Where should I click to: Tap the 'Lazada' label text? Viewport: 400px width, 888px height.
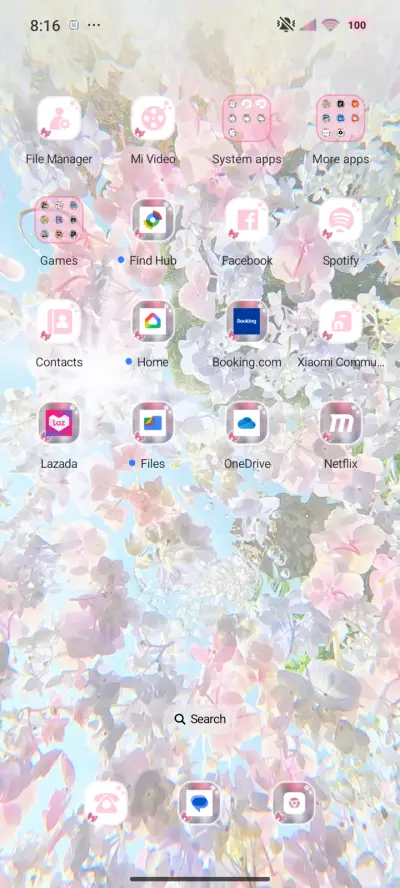[59, 464]
